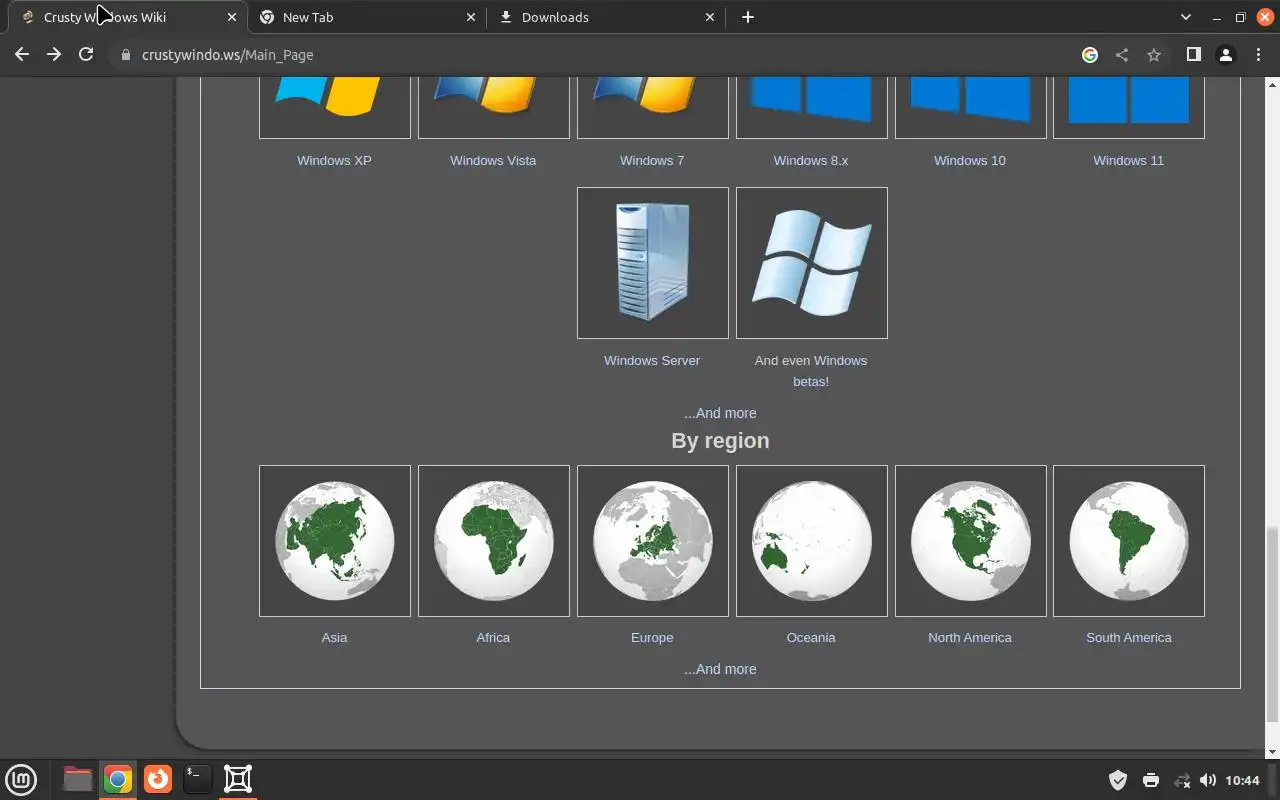Click the North America globe thumbnail
The height and width of the screenshot is (800, 1280).
tap(971, 541)
